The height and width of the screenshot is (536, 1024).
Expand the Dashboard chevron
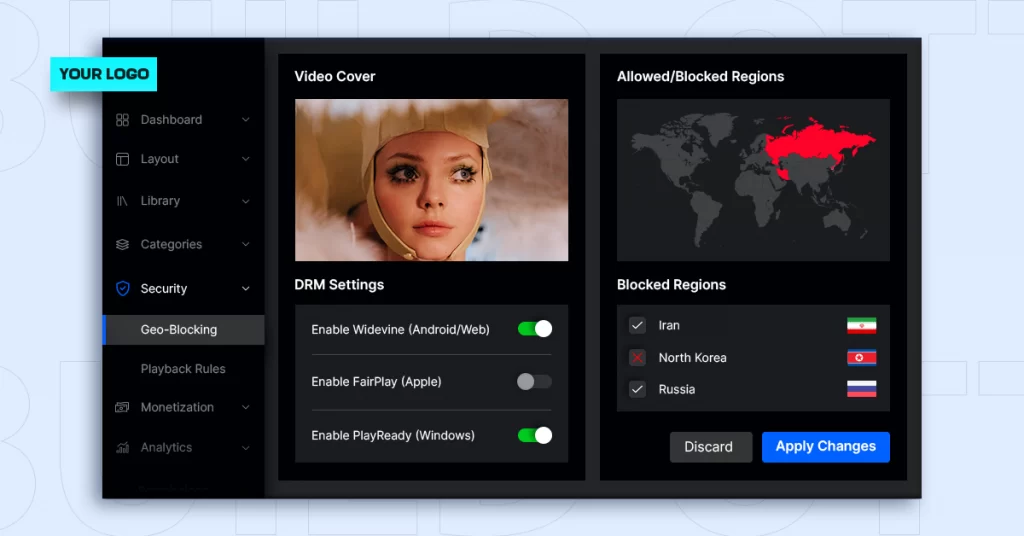pyautogui.click(x=246, y=119)
